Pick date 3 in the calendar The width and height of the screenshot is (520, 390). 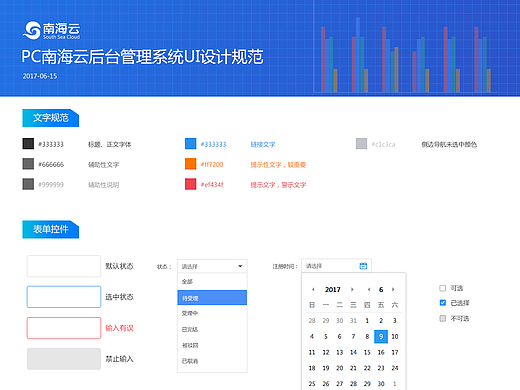point(395,321)
